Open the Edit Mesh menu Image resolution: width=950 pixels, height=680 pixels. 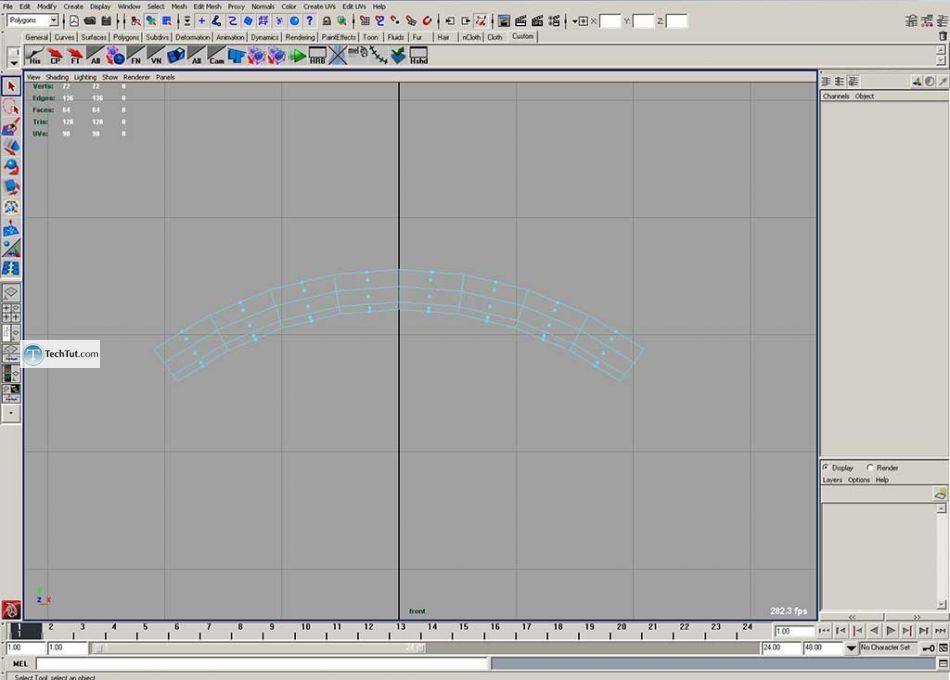(207, 6)
